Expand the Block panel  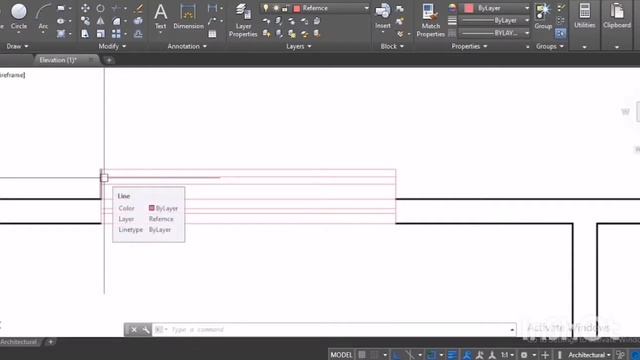click(392, 46)
